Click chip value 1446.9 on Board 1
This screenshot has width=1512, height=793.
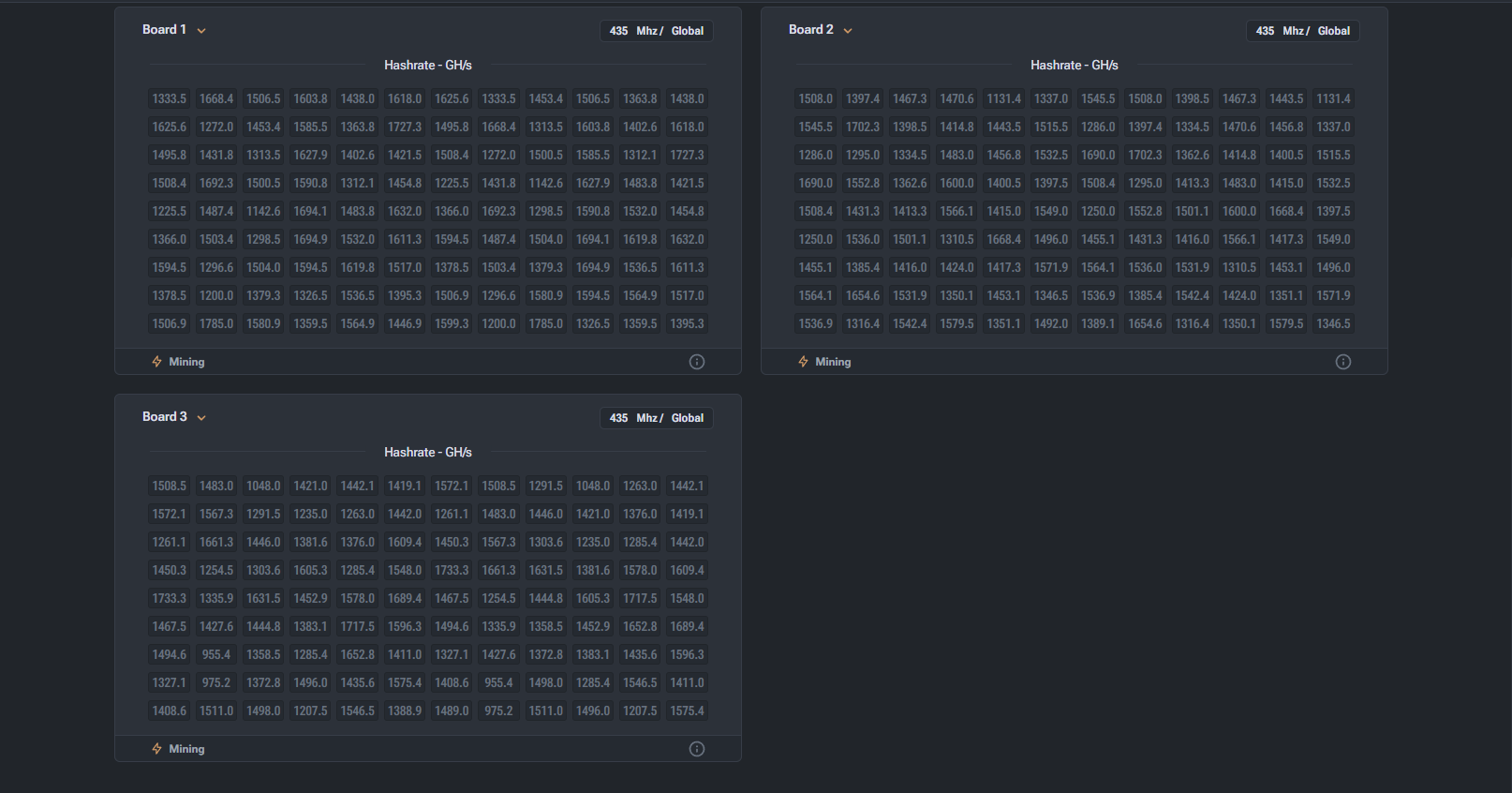pyautogui.click(x=405, y=323)
